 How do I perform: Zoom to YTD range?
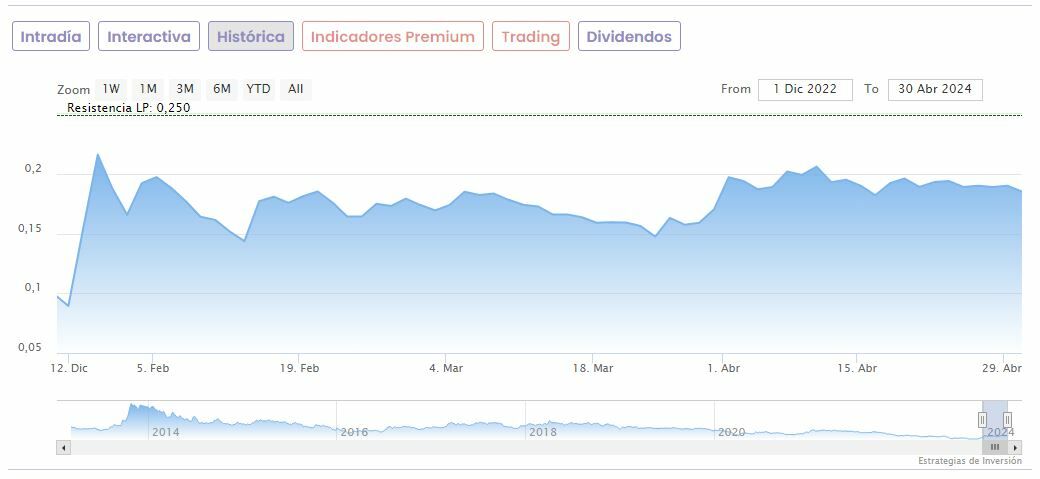pyautogui.click(x=258, y=89)
